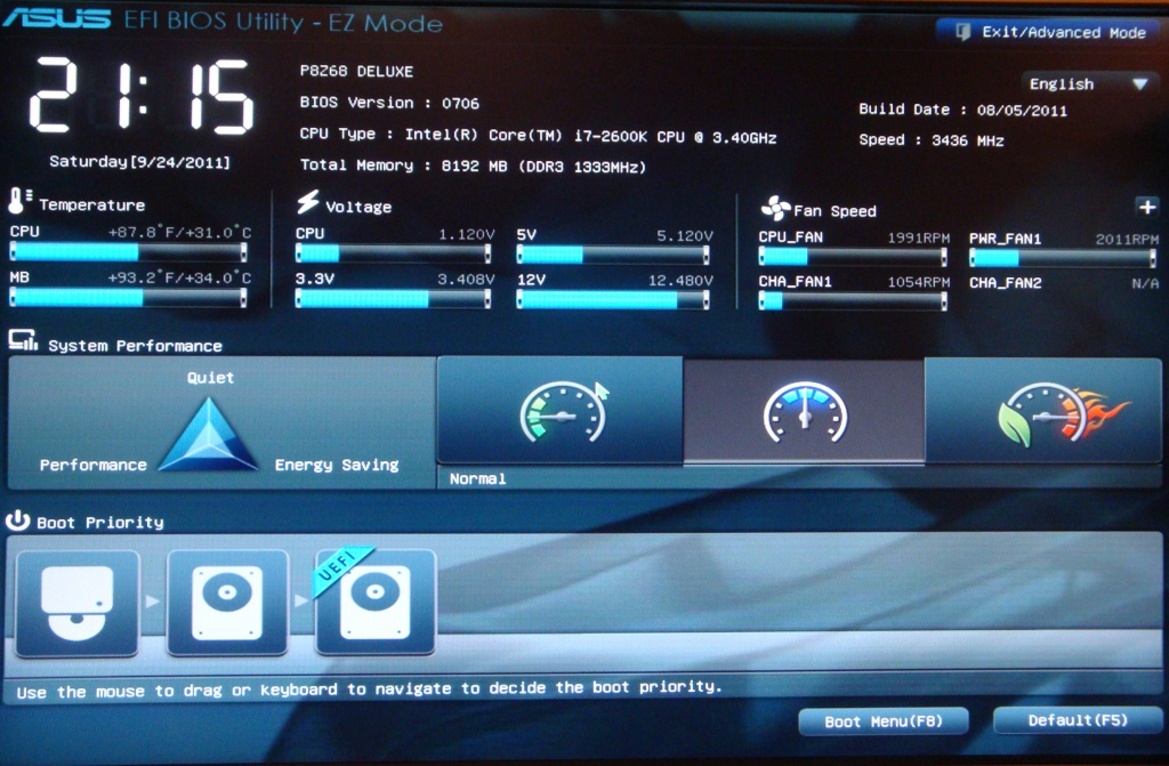This screenshot has height=766, width=1169.
Task: Click the CPU_FAN speed bar
Action: tap(853, 257)
